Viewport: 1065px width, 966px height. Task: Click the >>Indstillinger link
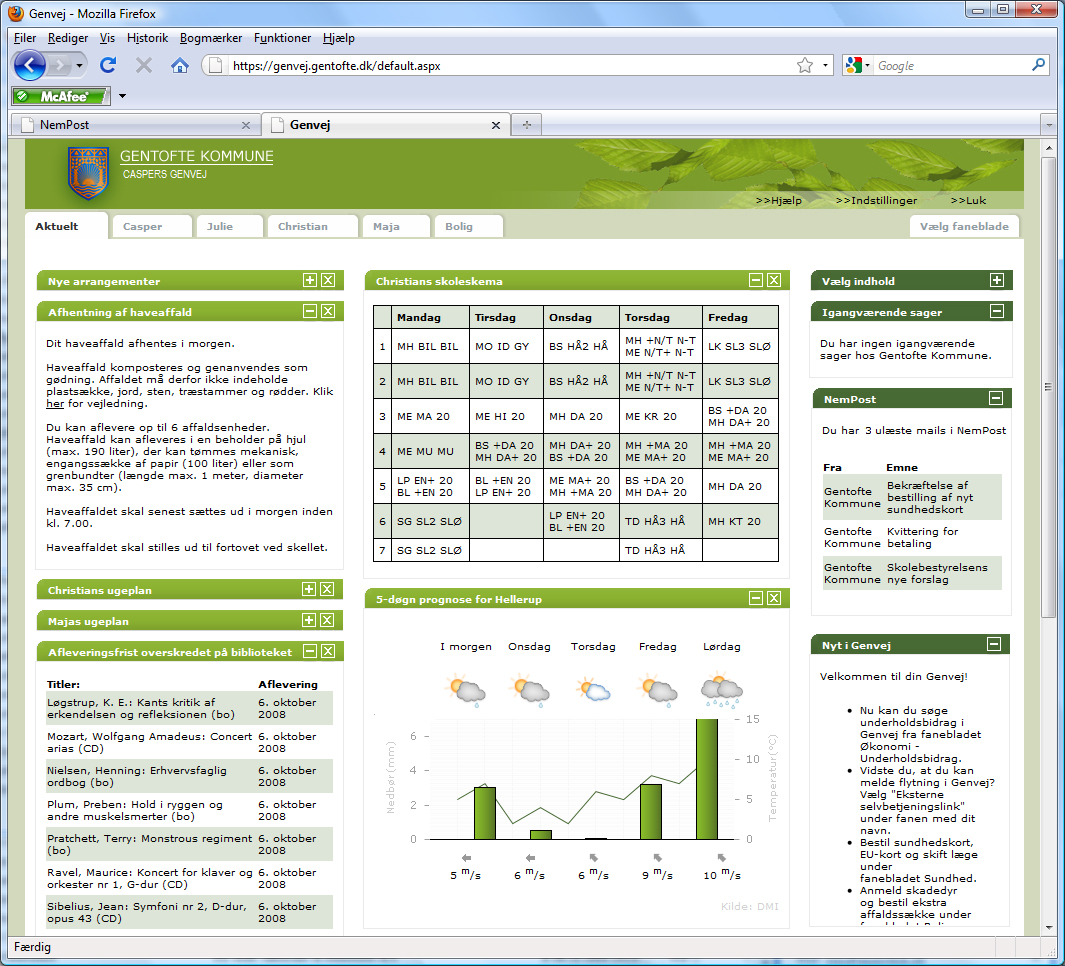pos(870,201)
